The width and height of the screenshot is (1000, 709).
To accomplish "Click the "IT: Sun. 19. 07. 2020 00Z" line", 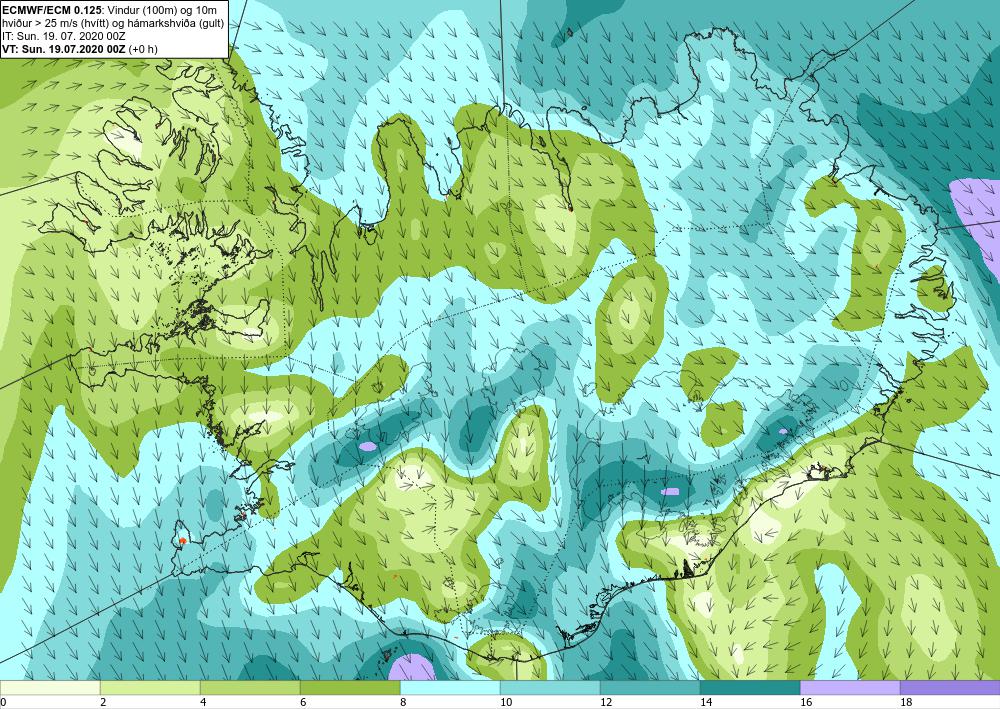I will click(64, 36).
